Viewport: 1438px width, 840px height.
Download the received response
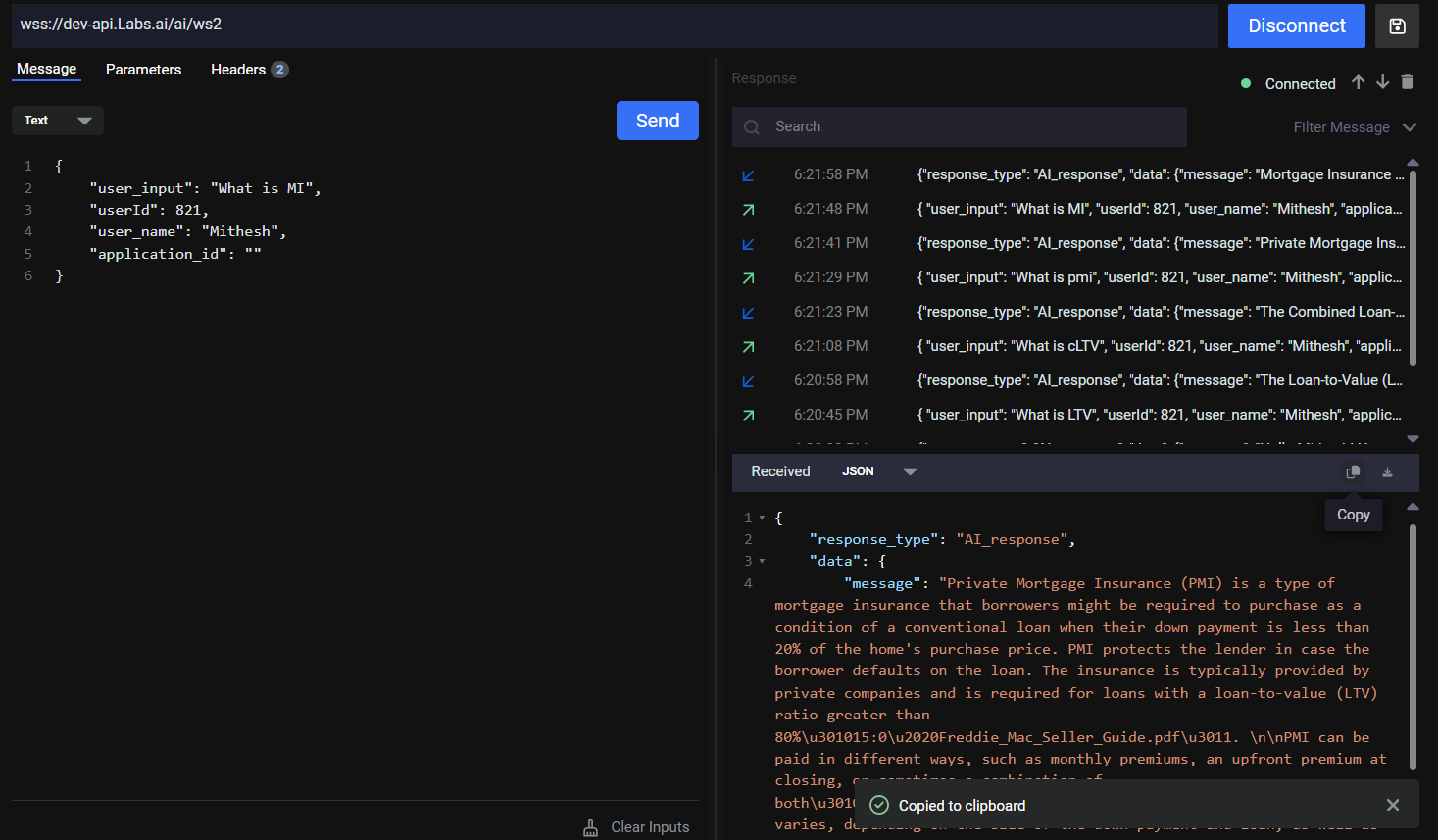[1387, 471]
